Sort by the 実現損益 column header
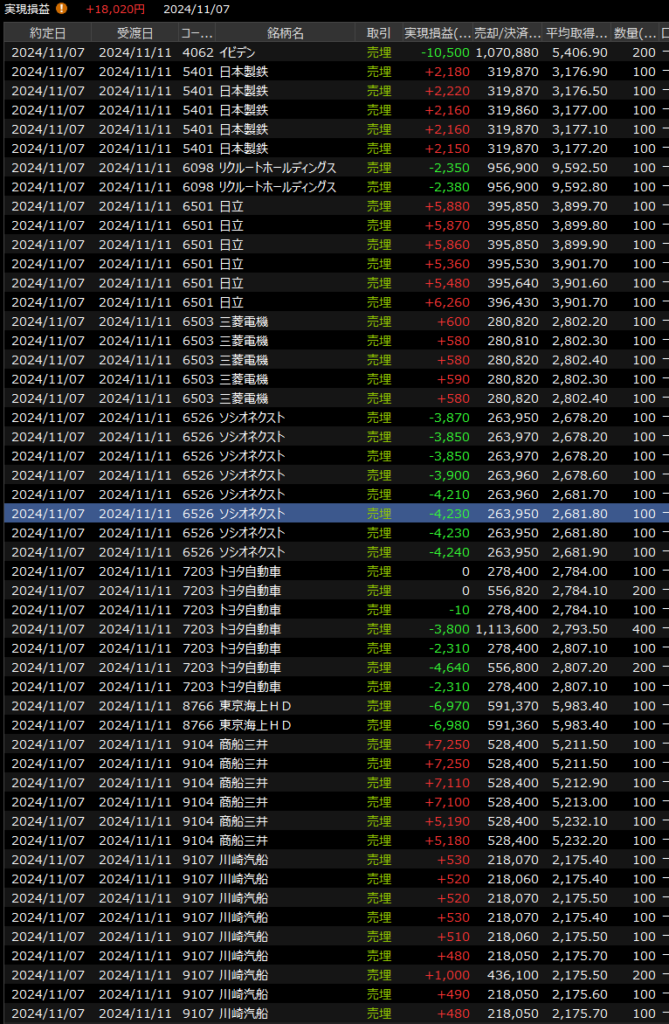 point(436,33)
